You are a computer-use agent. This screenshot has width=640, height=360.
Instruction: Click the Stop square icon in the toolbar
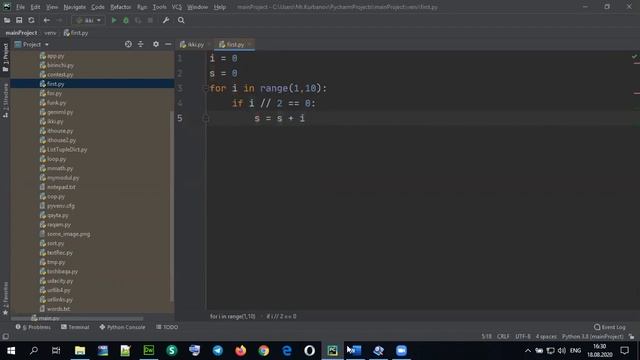click(x=150, y=20)
